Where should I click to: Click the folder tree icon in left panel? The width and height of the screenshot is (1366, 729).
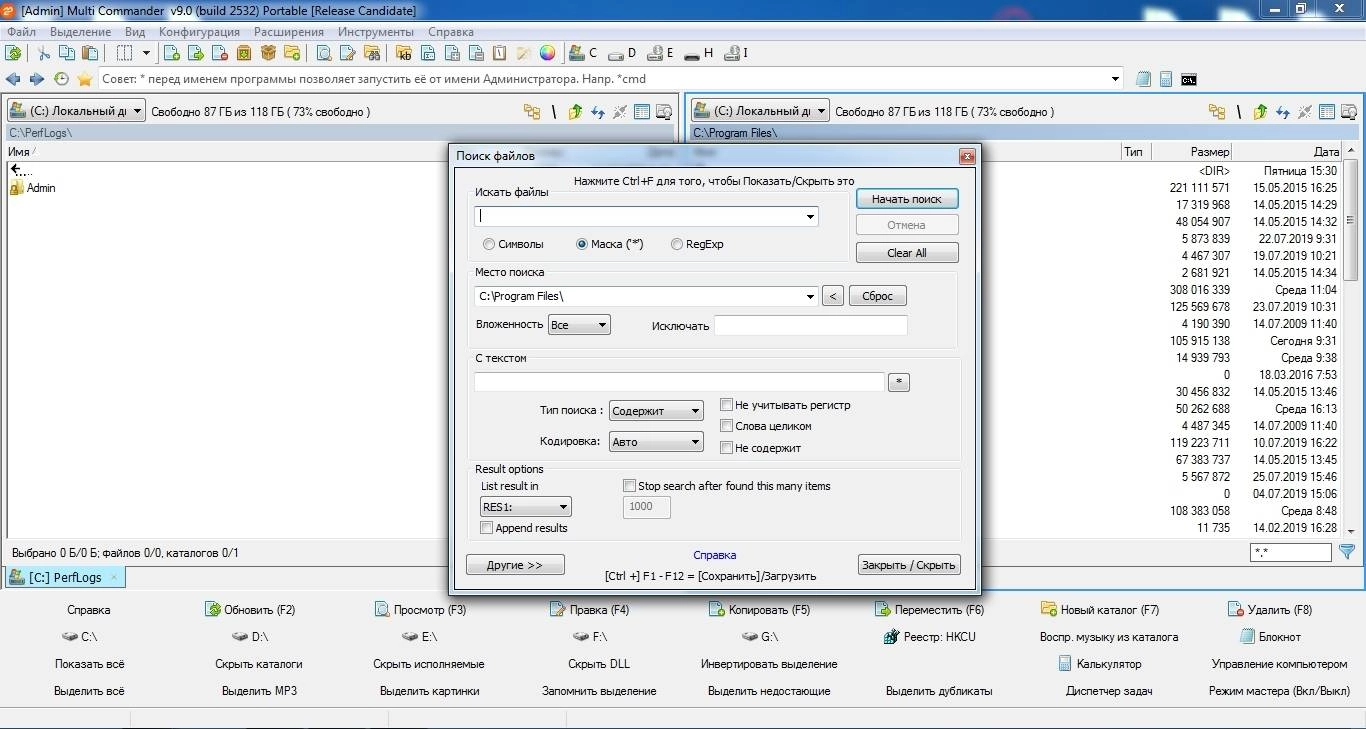pyautogui.click(x=532, y=112)
